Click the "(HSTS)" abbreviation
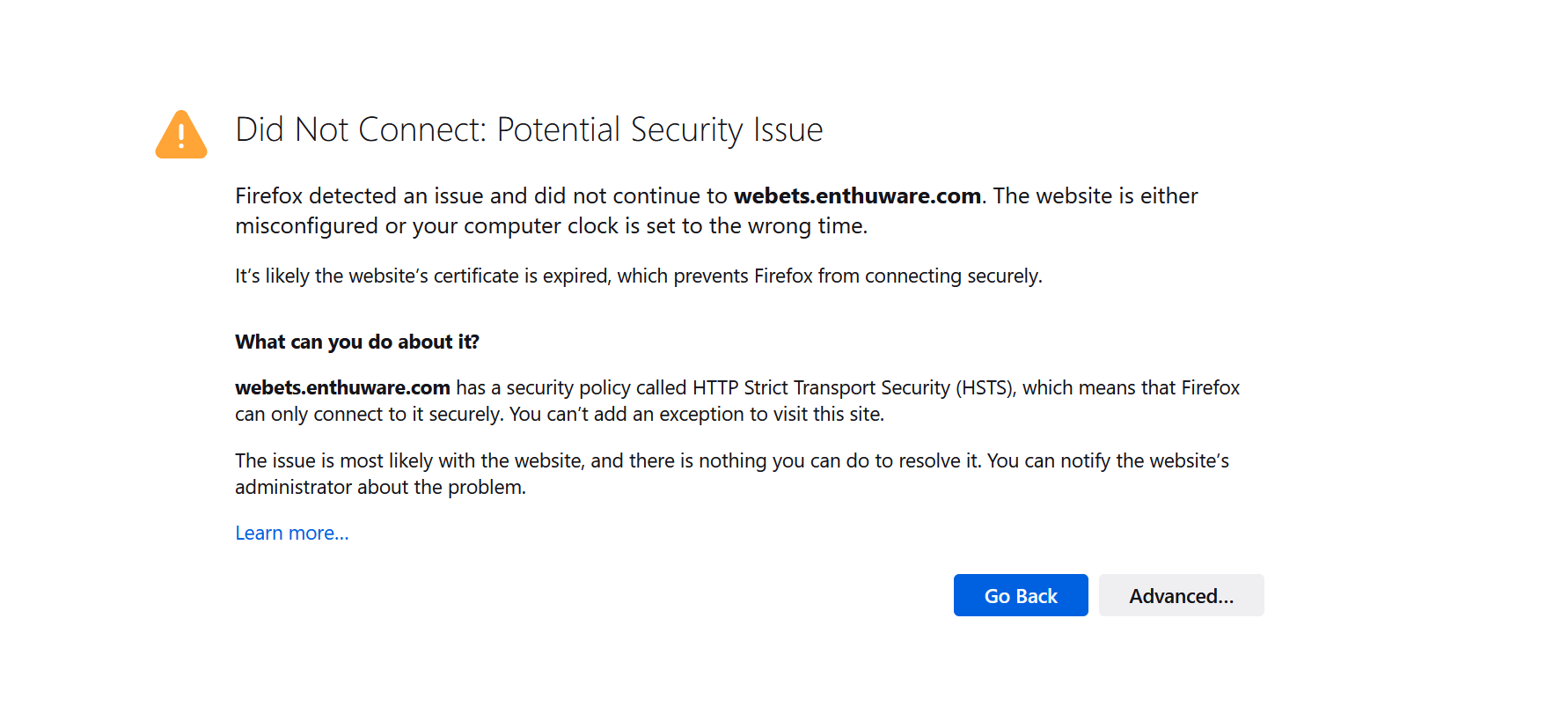The width and height of the screenshot is (1568, 714). [985, 388]
